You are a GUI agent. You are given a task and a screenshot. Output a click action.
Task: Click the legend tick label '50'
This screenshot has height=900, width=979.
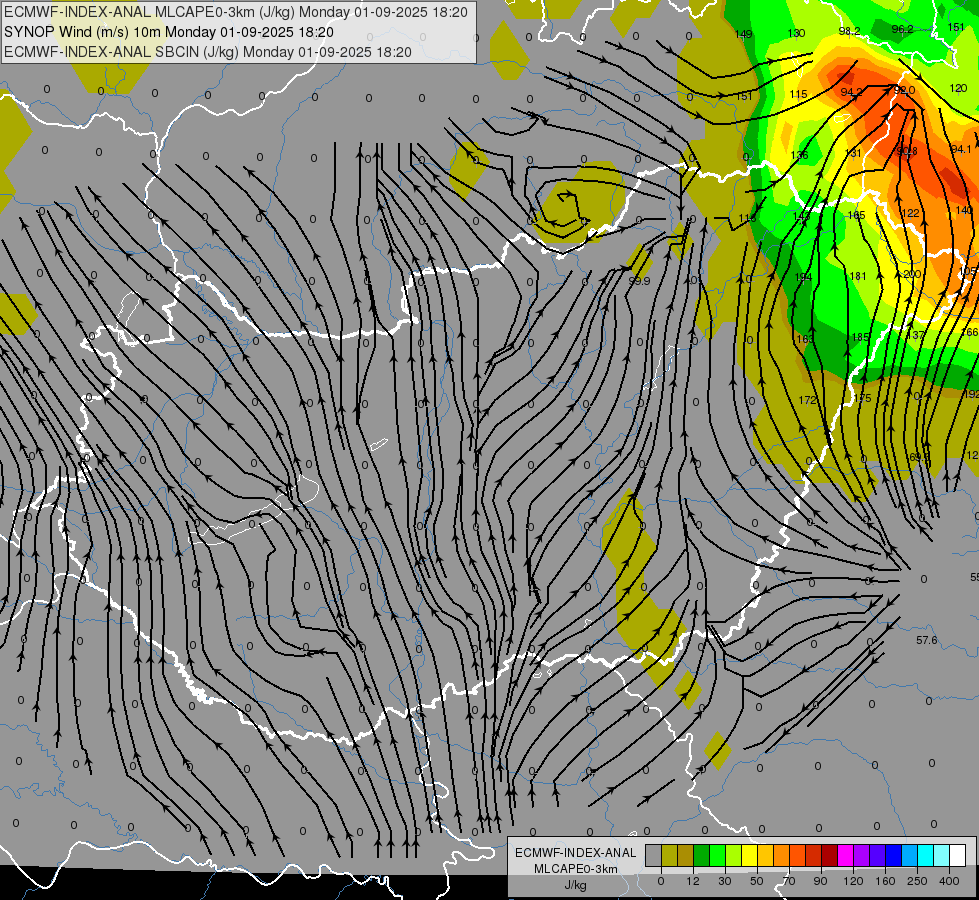(757, 881)
